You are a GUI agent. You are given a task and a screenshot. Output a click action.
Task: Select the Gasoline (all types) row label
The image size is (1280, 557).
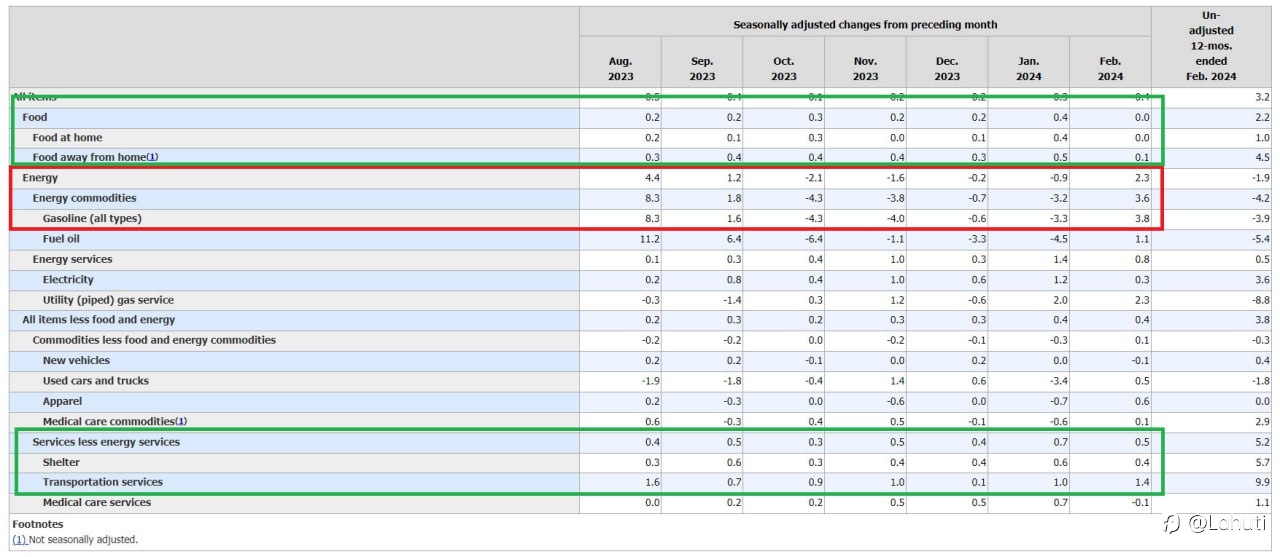click(92, 219)
